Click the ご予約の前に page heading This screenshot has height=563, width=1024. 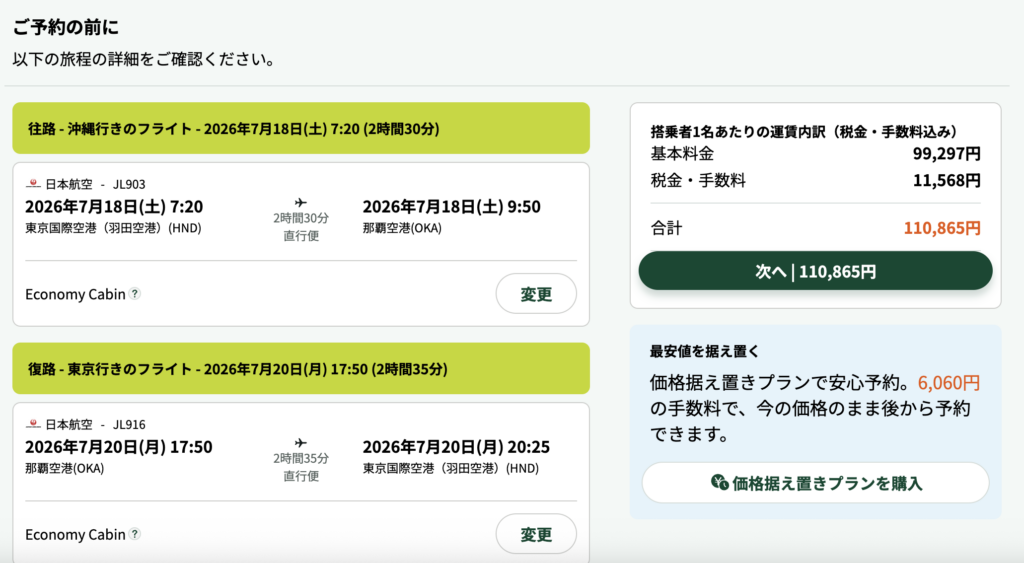(66, 27)
